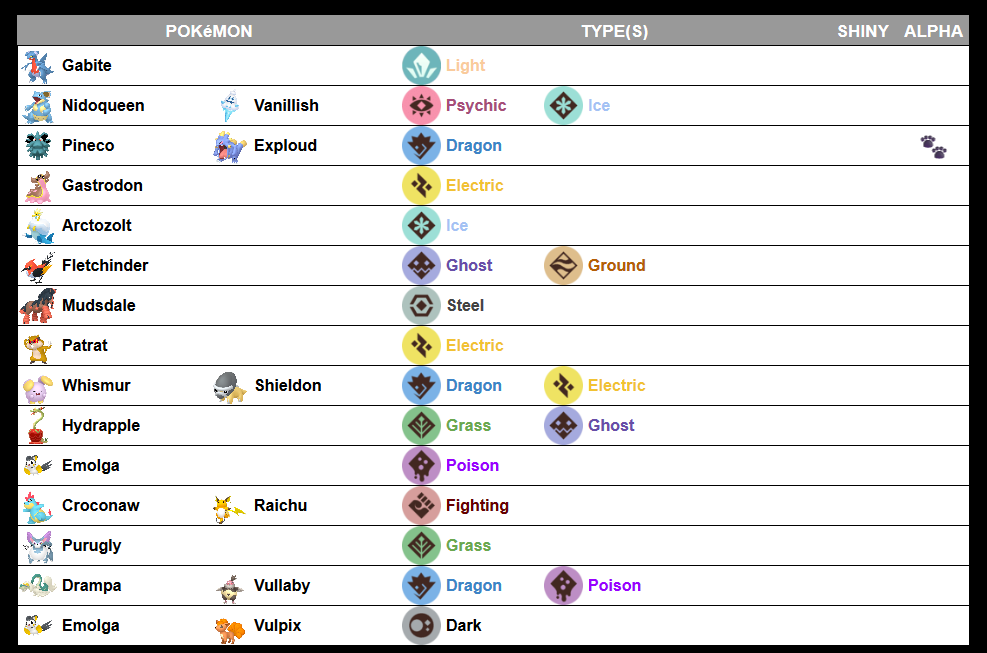Screen dimensions: 987x653
Task: Click the ALPHA column header
Action: 933,31
